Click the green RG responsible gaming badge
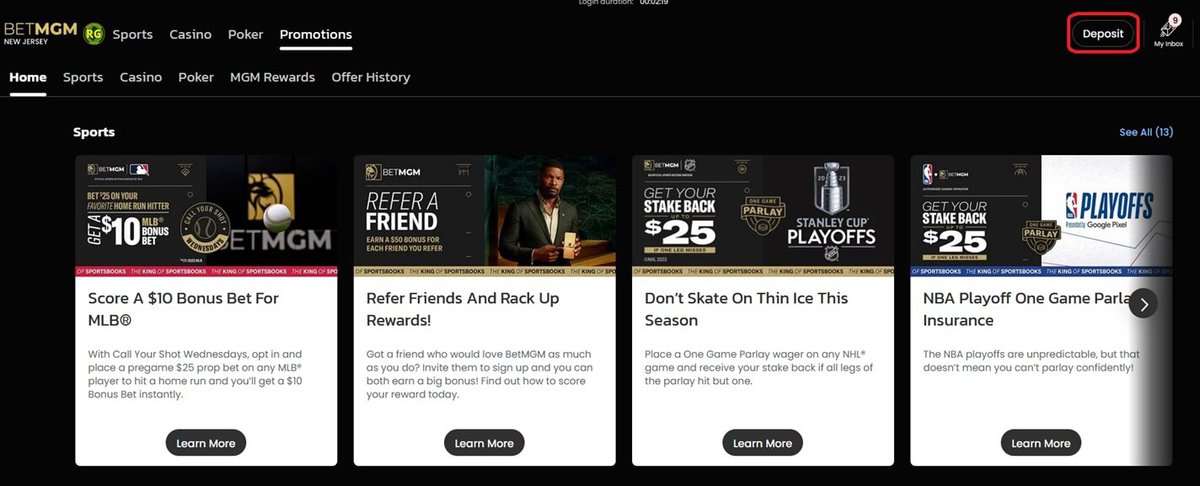 point(94,34)
